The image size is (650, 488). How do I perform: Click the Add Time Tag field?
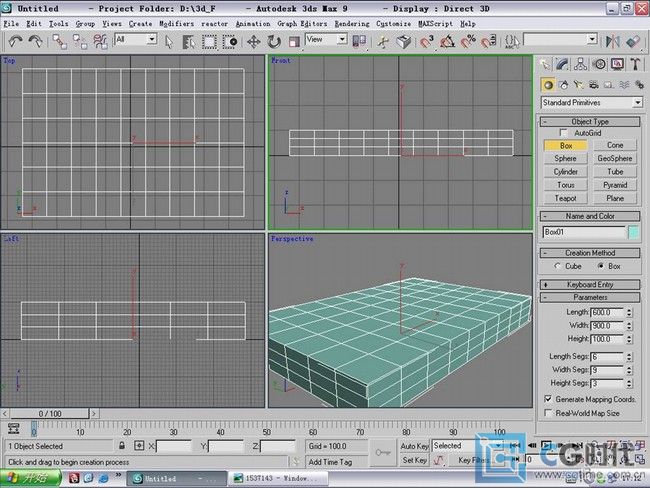coord(336,461)
